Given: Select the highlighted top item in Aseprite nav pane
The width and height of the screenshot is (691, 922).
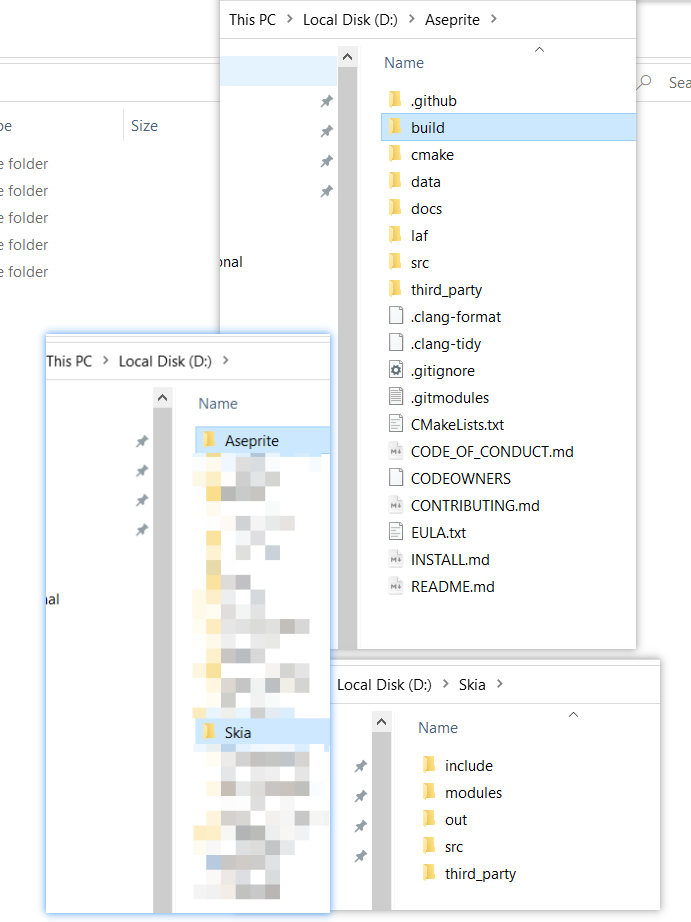Looking at the screenshot, I should click(278, 71).
